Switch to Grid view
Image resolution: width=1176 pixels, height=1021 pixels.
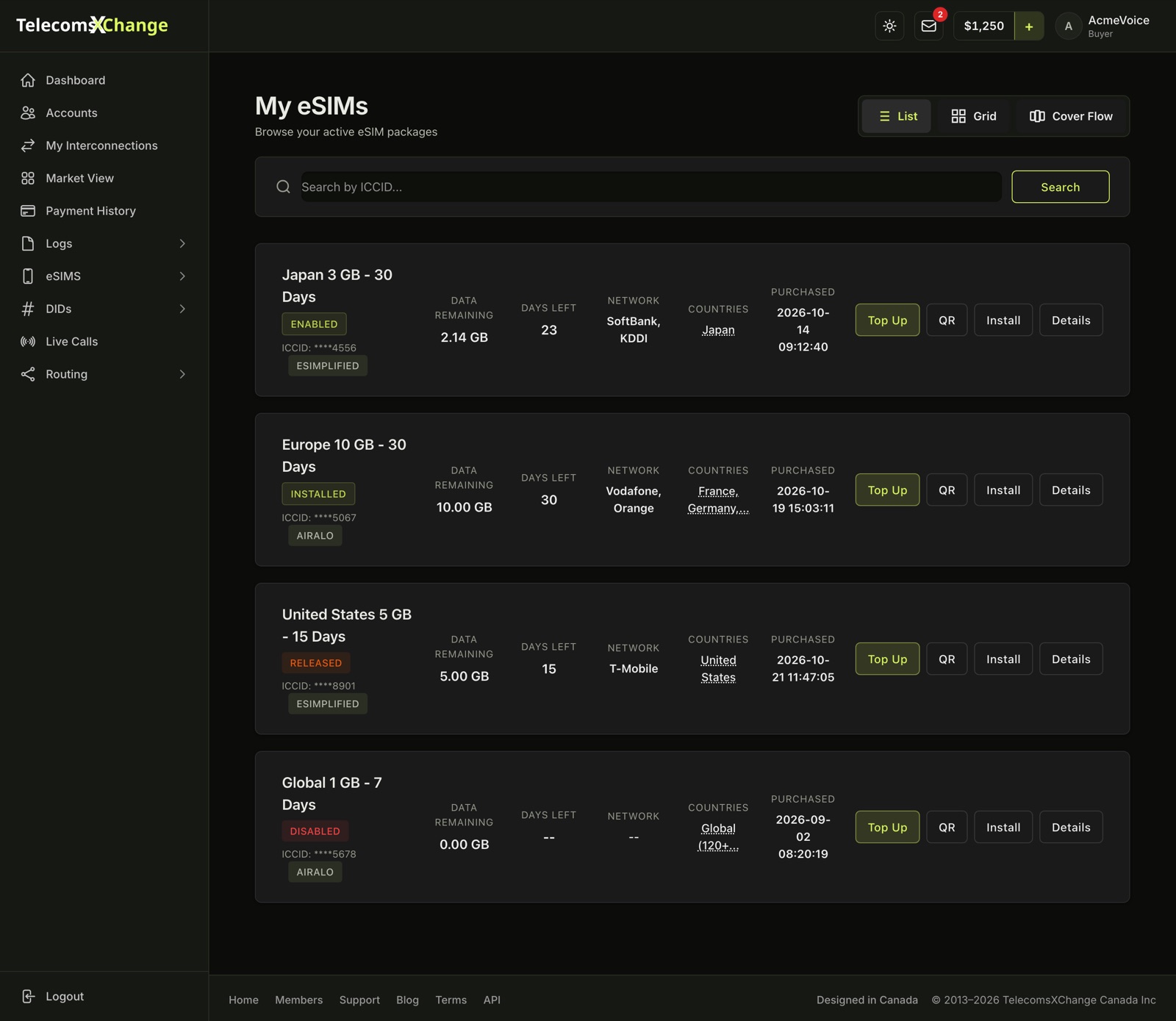tap(974, 116)
